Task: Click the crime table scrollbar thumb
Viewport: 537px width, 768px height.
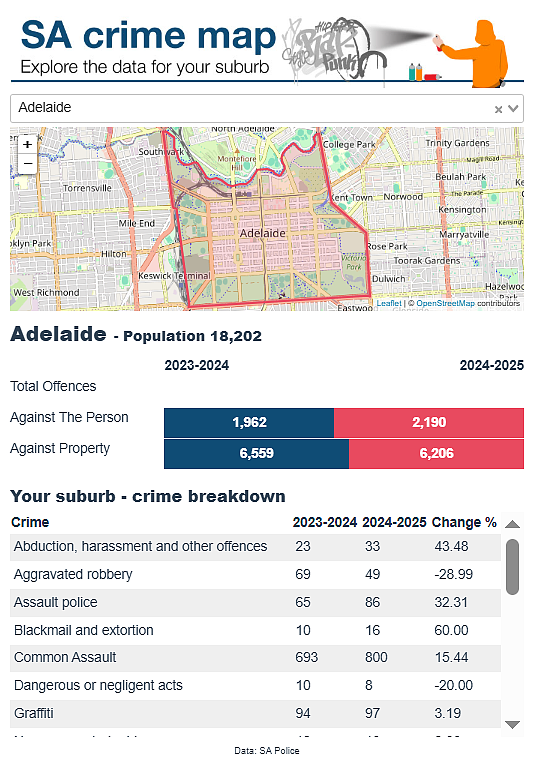Action: 512,567
